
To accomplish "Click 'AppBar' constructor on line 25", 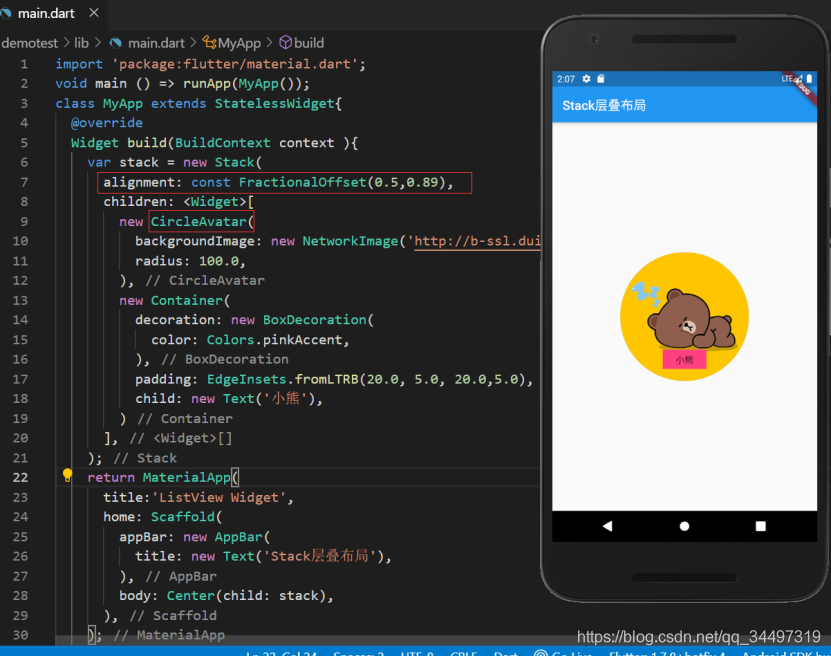I will (x=238, y=537).
